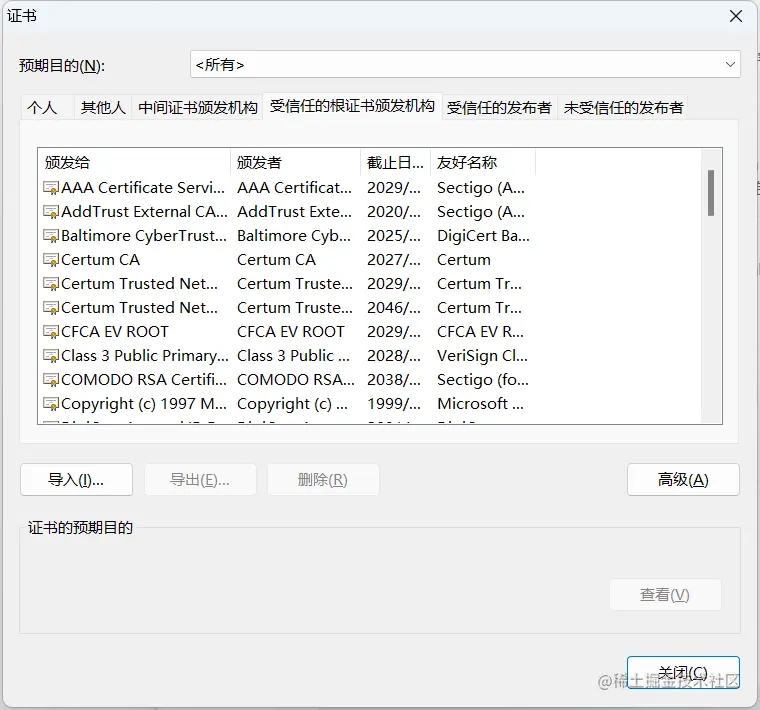The width and height of the screenshot is (760, 710).
Task: Click the VeriSign Cl... friendly name
Action: 482,356
